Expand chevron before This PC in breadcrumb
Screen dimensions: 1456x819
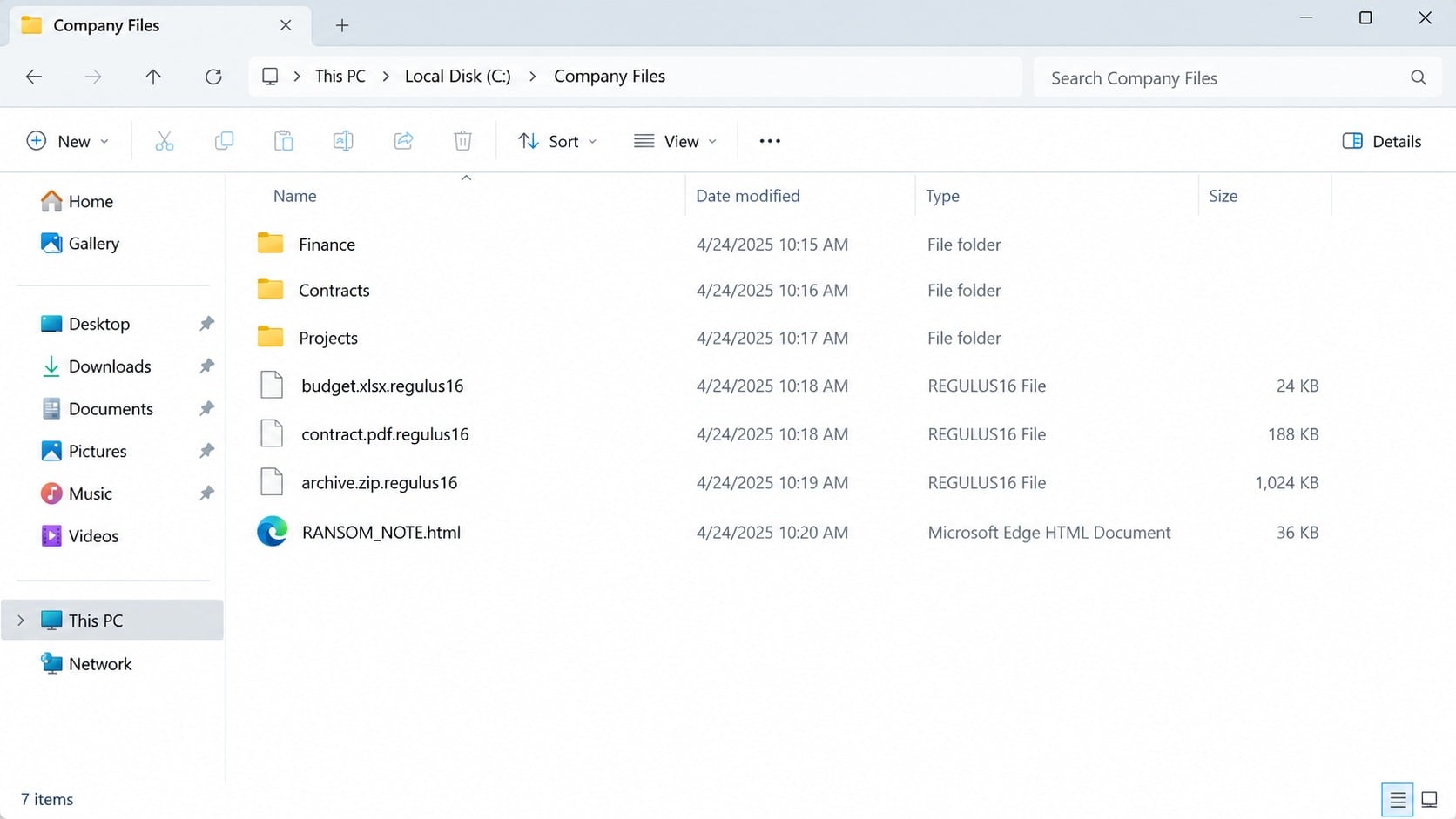pos(297,77)
